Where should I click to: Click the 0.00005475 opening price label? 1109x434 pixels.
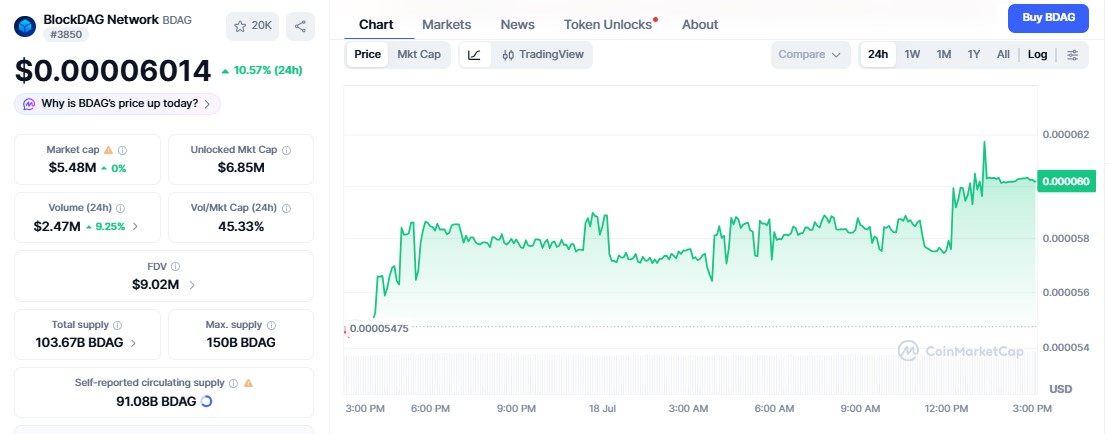[x=379, y=329]
